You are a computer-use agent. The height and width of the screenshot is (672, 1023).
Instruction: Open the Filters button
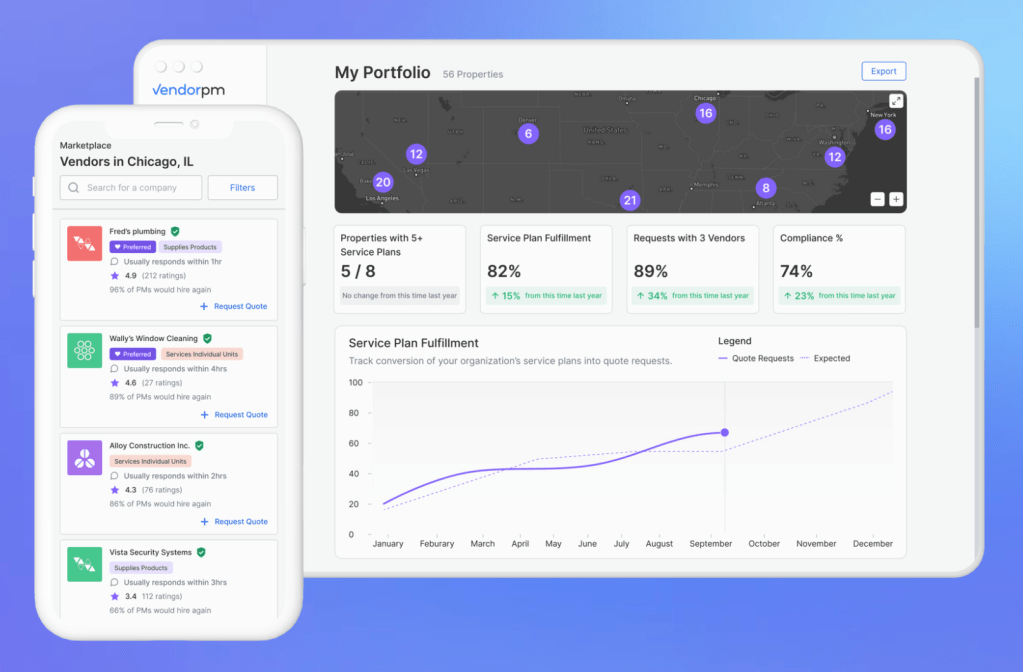coord(243,188)
